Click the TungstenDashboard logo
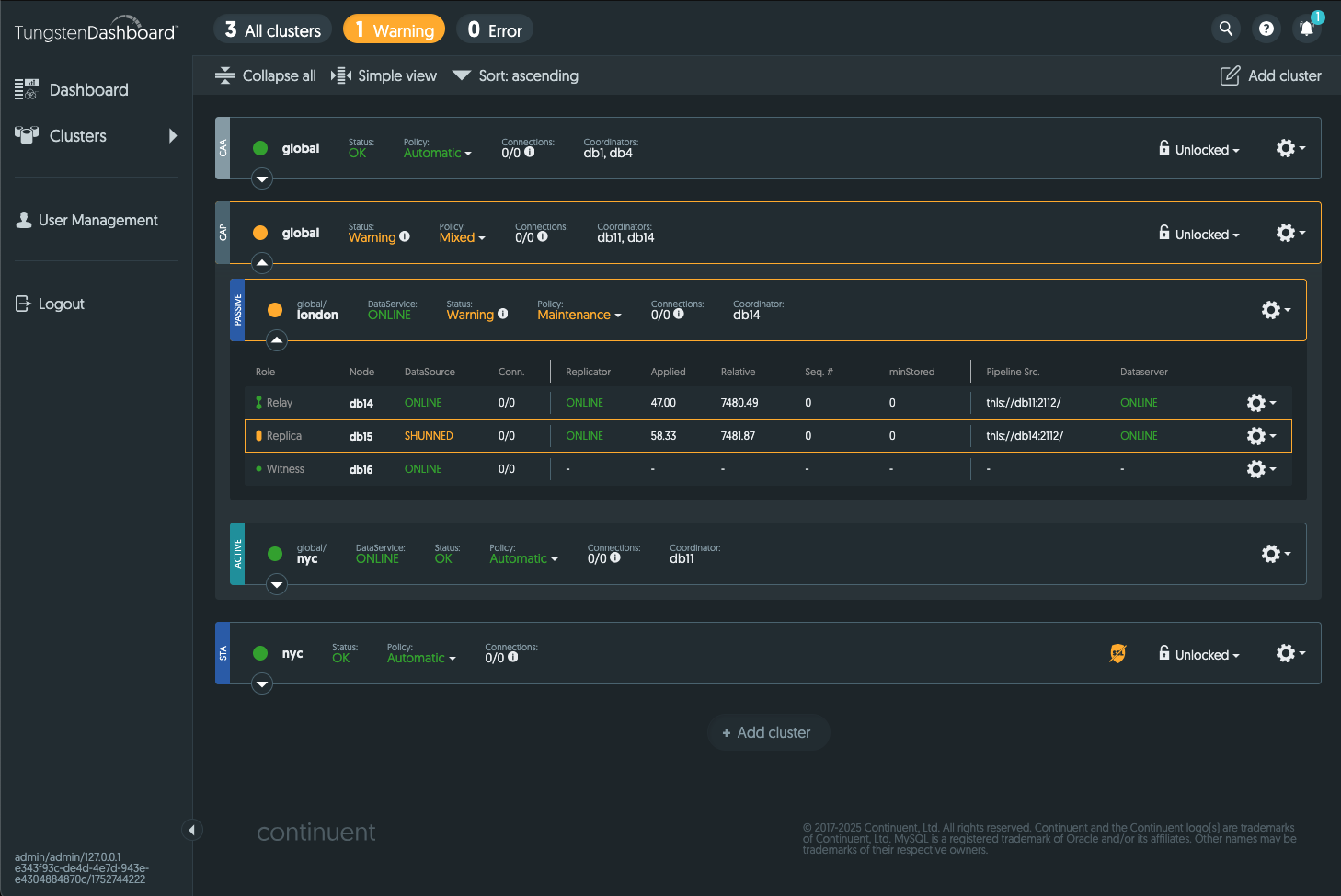Image resolution: width=1341 pixels, height=896 pixels. click(96, 29)
